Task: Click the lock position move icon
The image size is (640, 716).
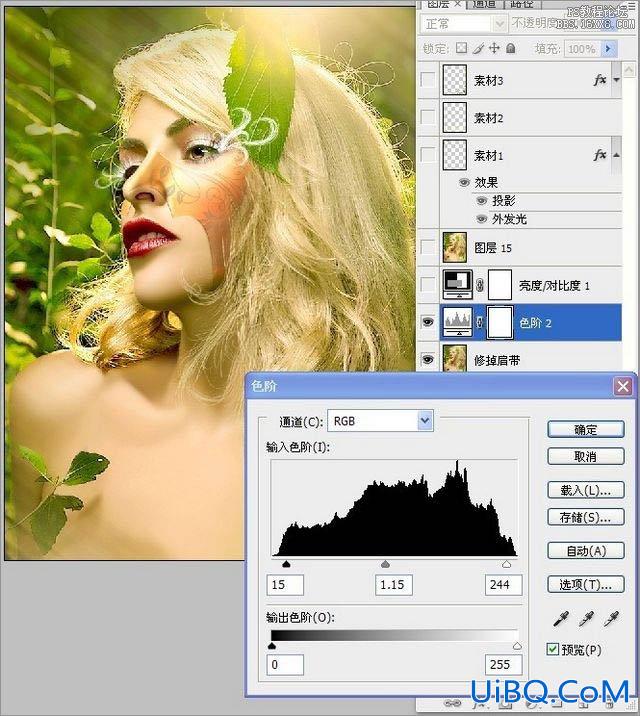Action: click(494, 48)
